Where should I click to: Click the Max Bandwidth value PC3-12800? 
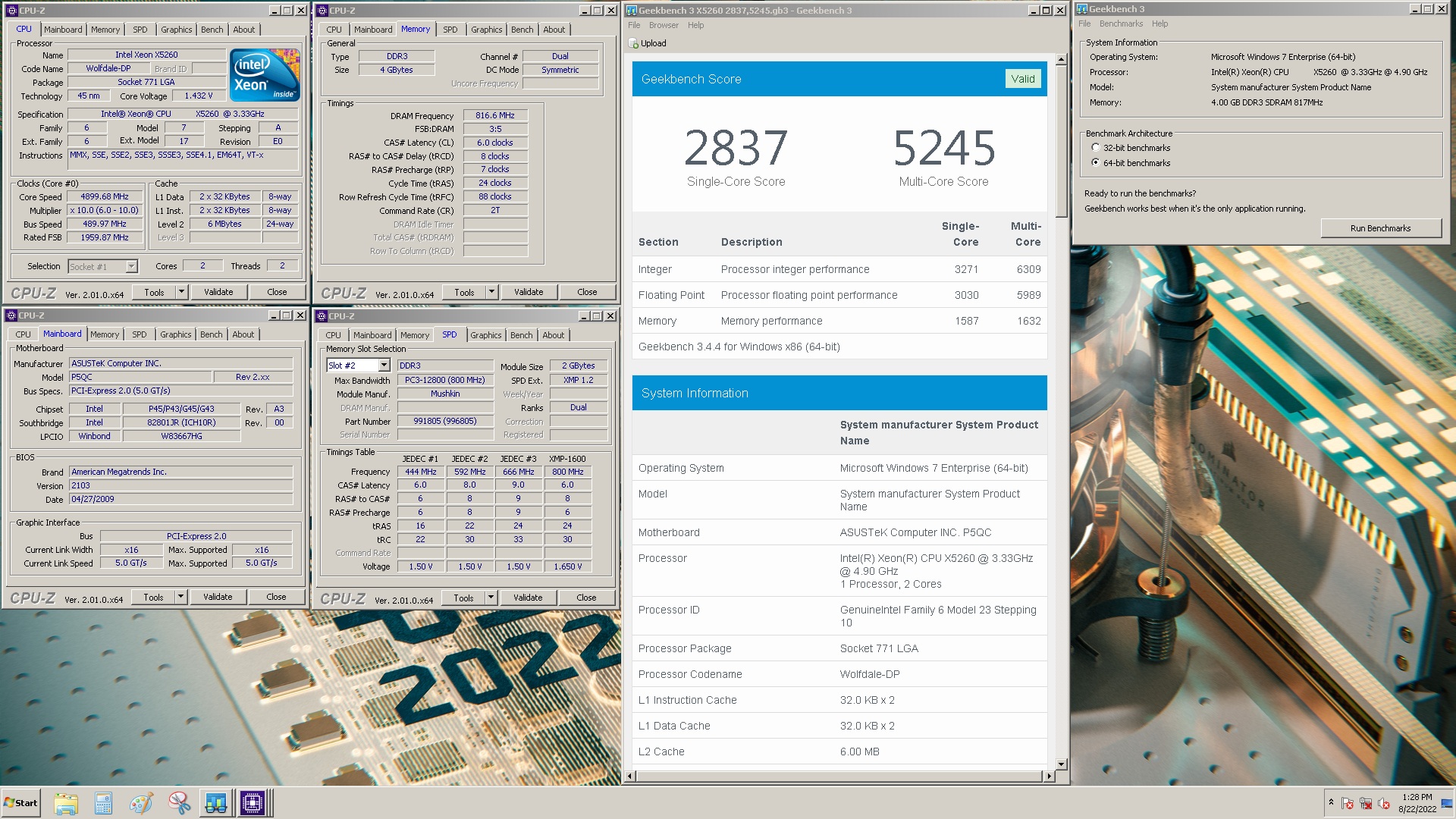pos(444,380)
